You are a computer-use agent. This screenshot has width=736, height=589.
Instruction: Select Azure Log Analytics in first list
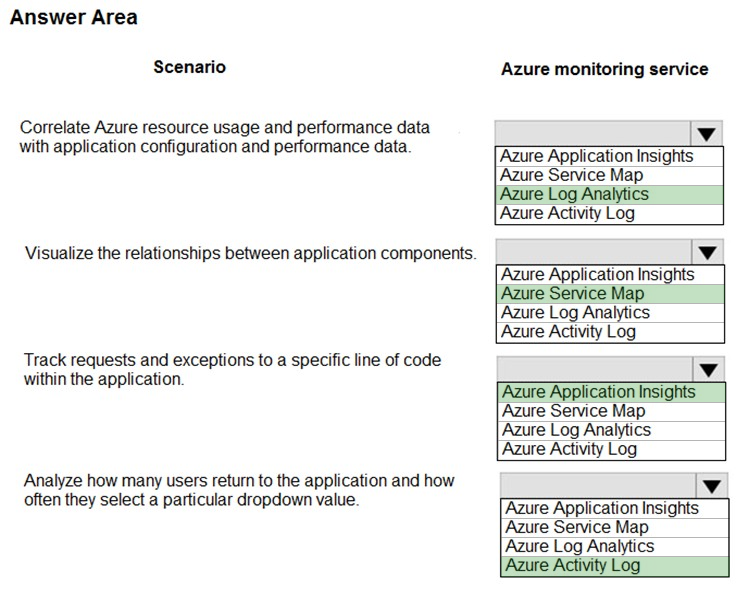(609, 195)
